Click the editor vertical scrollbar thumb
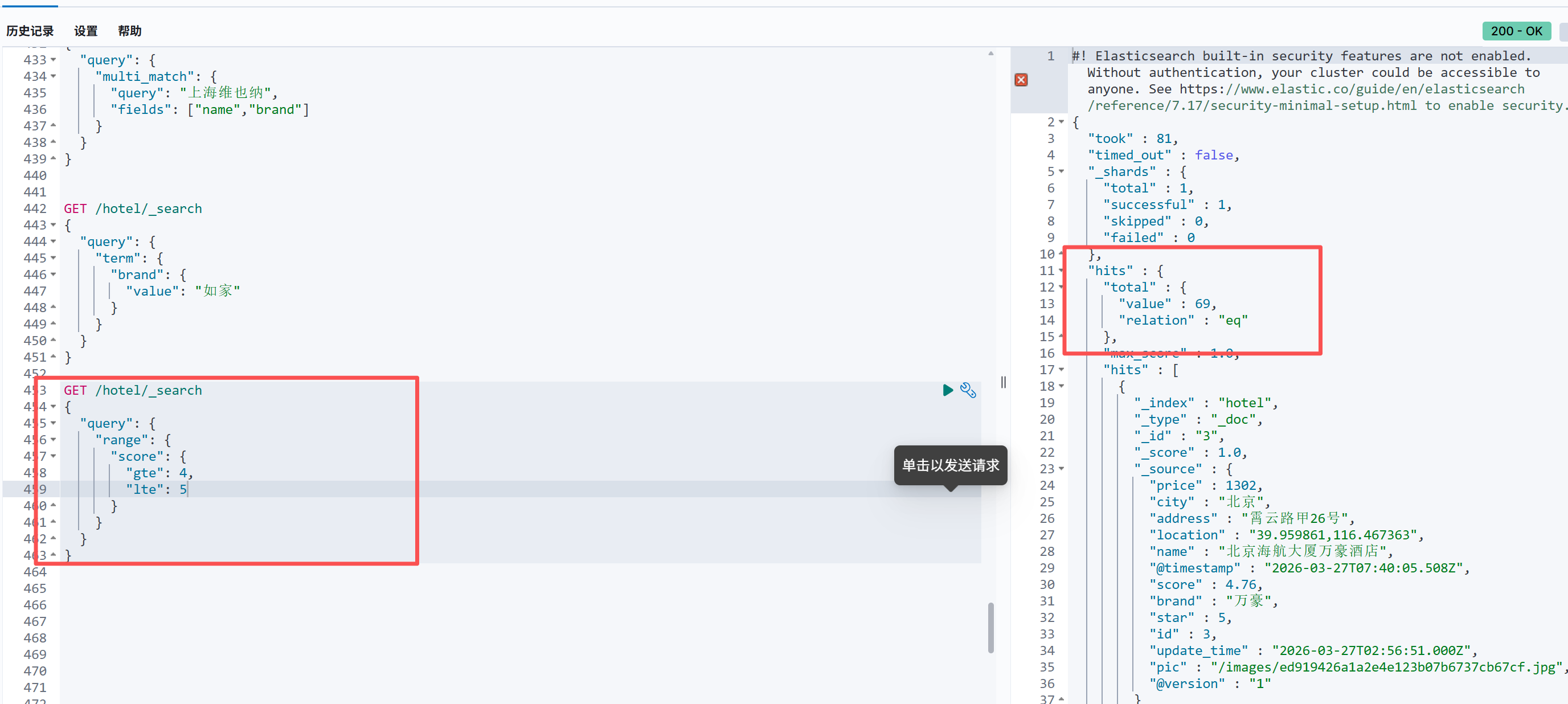1568x704 pixels. click(991, 627)
